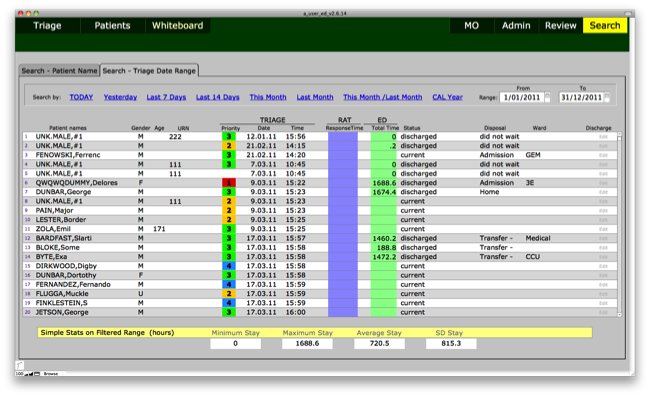Click ward value GEM
The width and height of the screenshot is (650, 397).
[x=533, y=155]
